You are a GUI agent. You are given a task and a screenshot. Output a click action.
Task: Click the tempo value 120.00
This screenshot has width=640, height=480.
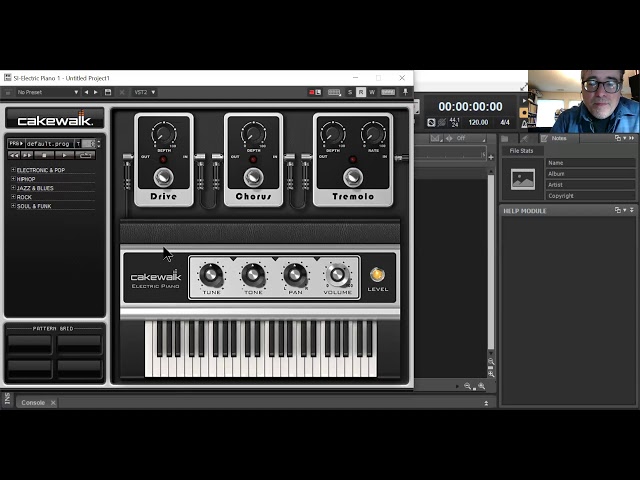click(478, 122)
